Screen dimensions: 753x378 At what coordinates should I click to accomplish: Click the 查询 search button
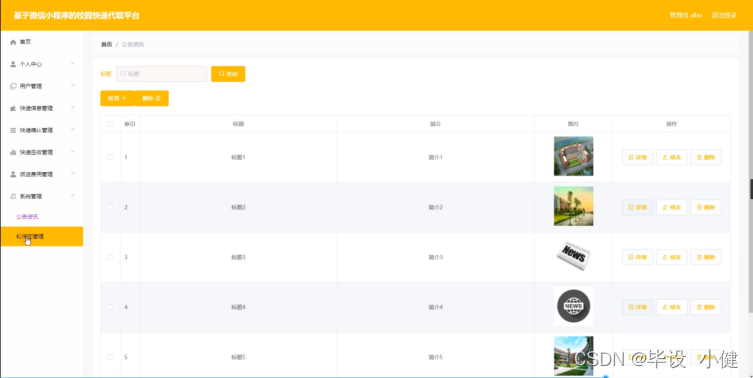[x=228, y=74]
